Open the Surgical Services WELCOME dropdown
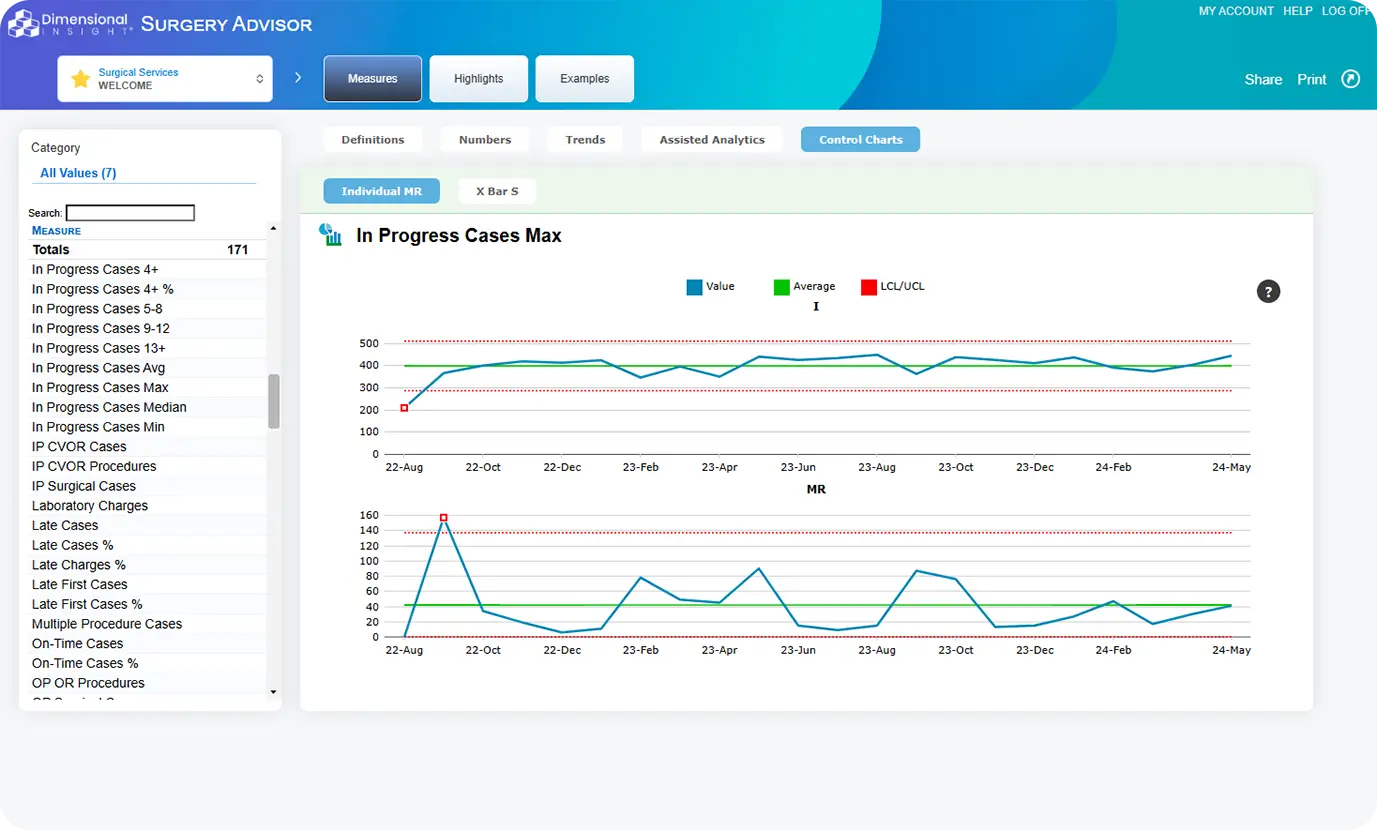The height and width of the screenshot is (830, 1377). [165, 79]
